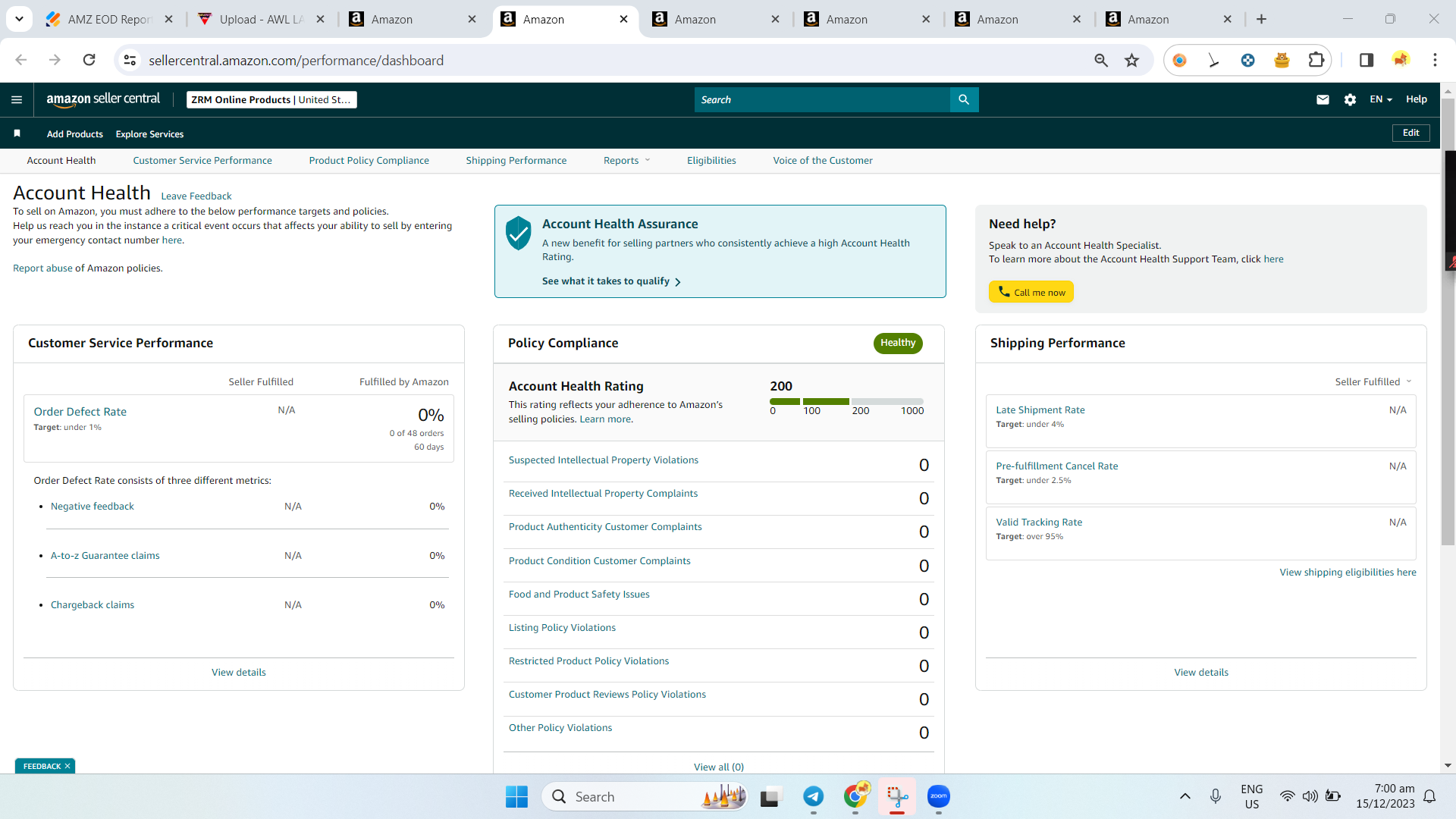
Task: Open the EN language dropdown
Action: pyautogui.click(x=1381, y=99)
